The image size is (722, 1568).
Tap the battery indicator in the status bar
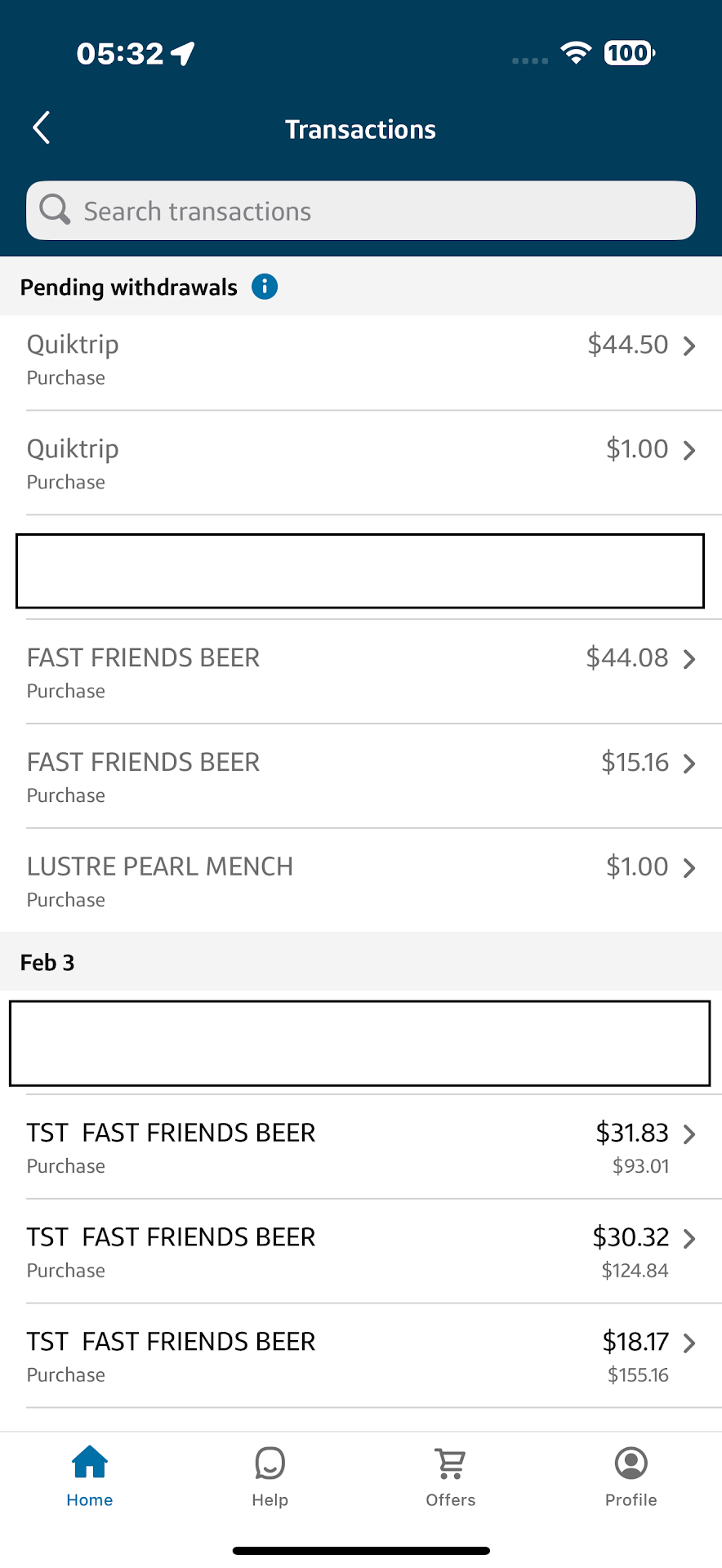(629, 53)
